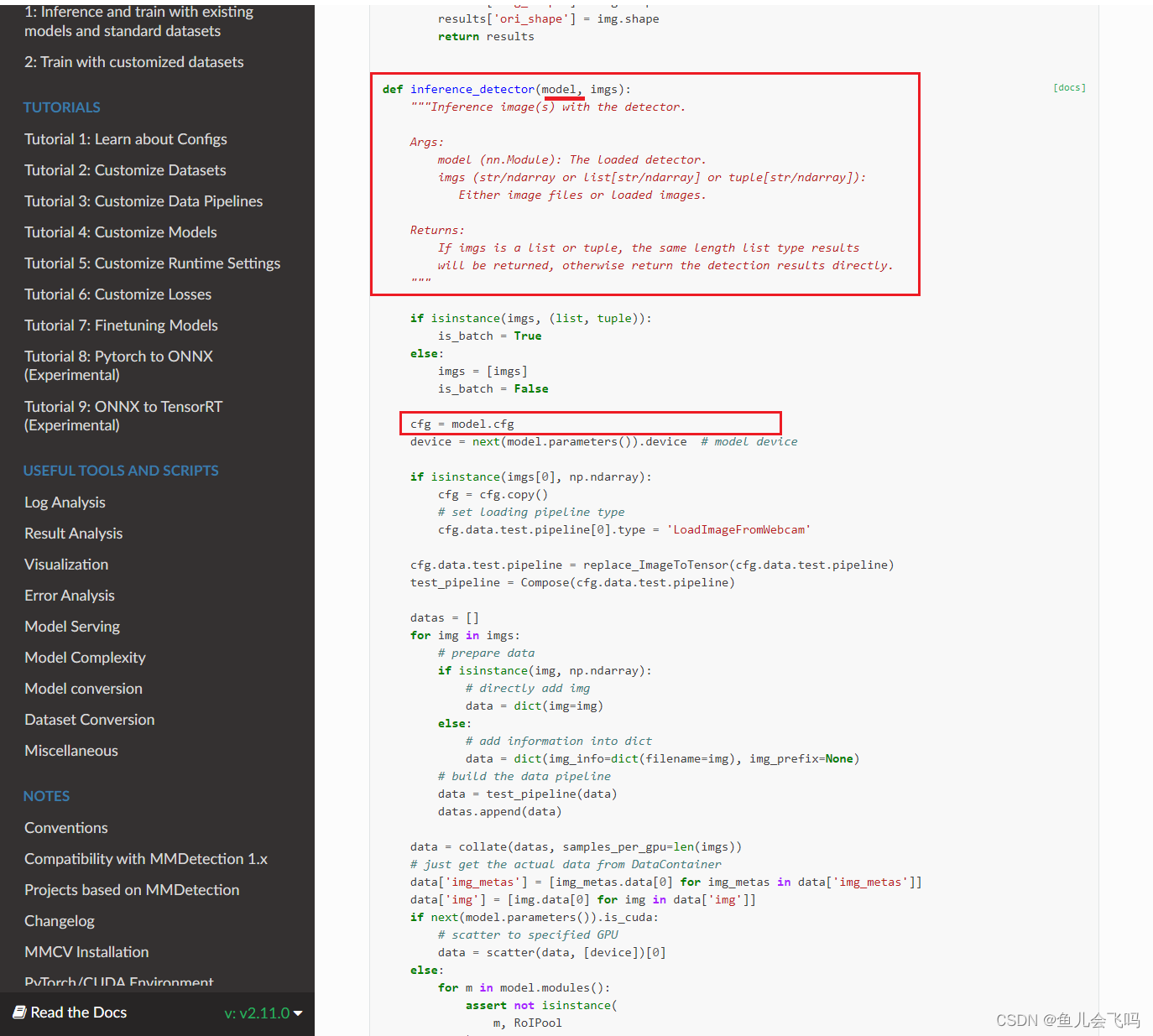Open the [docs] source code link
This screenshot has width=1153, height=1036.
click(1069, 87)
